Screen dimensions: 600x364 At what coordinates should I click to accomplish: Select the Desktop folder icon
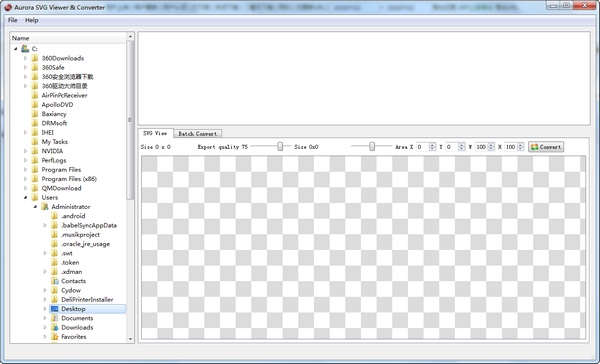coord(55,309)
